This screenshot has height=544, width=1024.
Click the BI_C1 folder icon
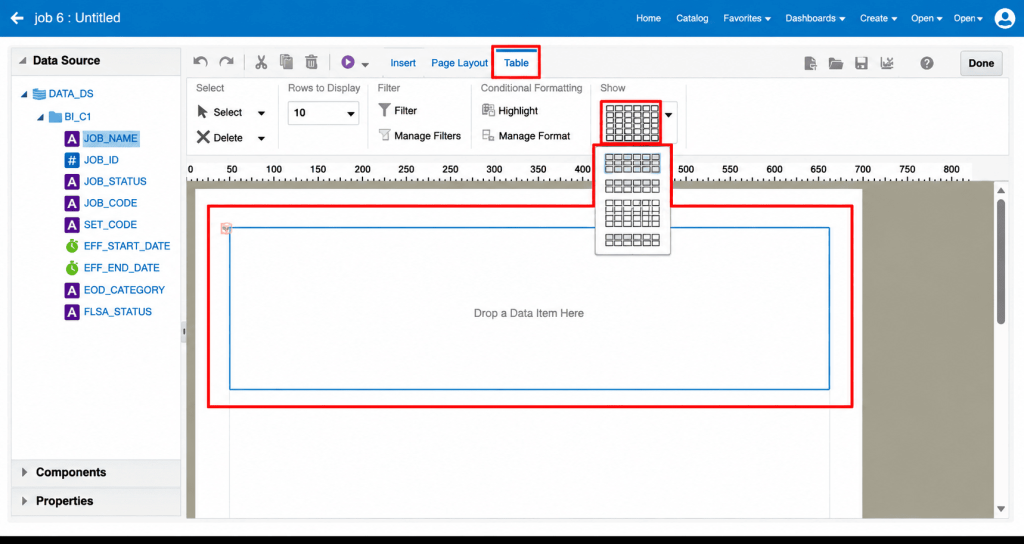coord(56,117)
